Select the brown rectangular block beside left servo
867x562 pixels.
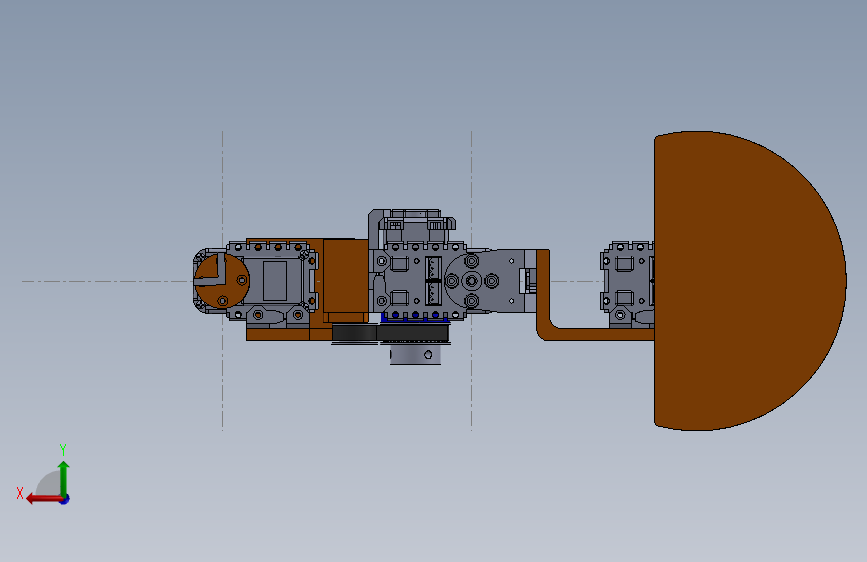[346, 275]
